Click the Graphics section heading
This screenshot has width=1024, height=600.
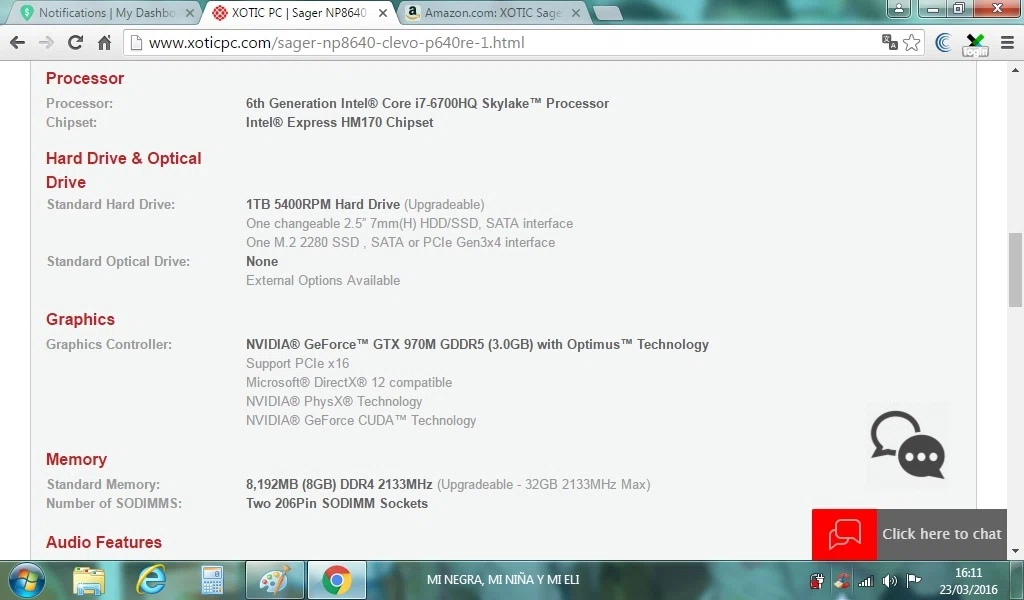pos(80,319)
